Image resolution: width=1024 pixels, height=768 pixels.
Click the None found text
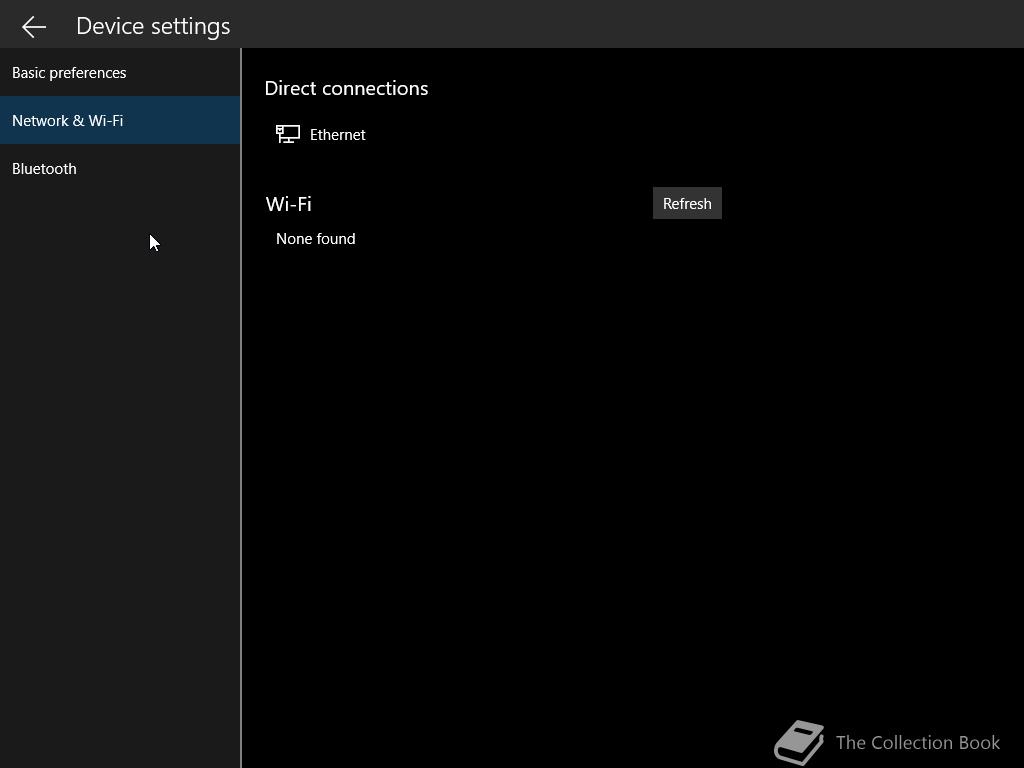click(x=315, y=238)
